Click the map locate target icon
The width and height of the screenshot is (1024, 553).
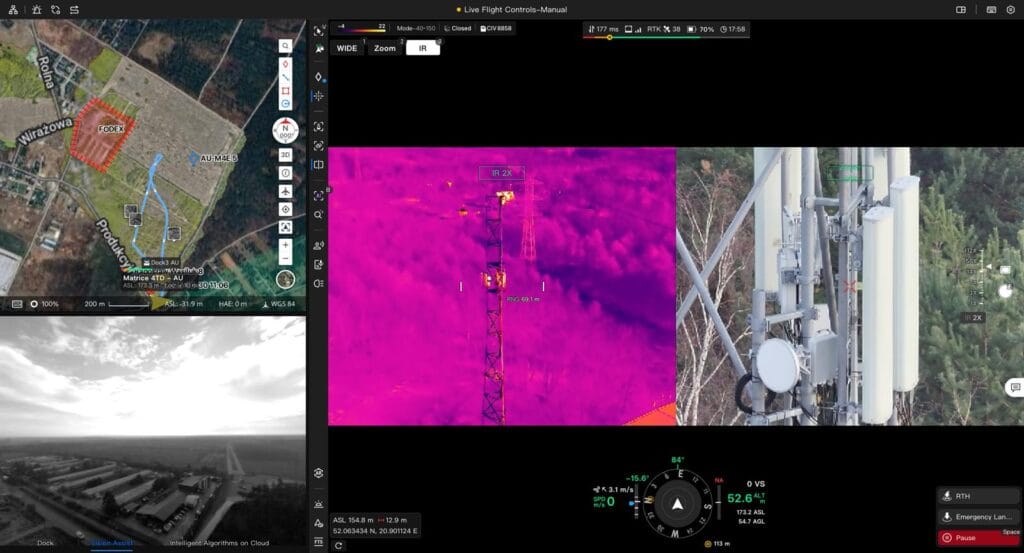285,209
